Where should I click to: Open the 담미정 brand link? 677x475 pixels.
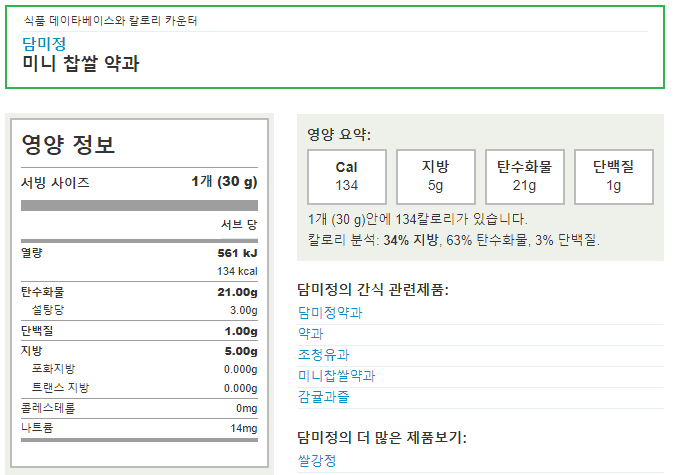(x=44, y=44)
